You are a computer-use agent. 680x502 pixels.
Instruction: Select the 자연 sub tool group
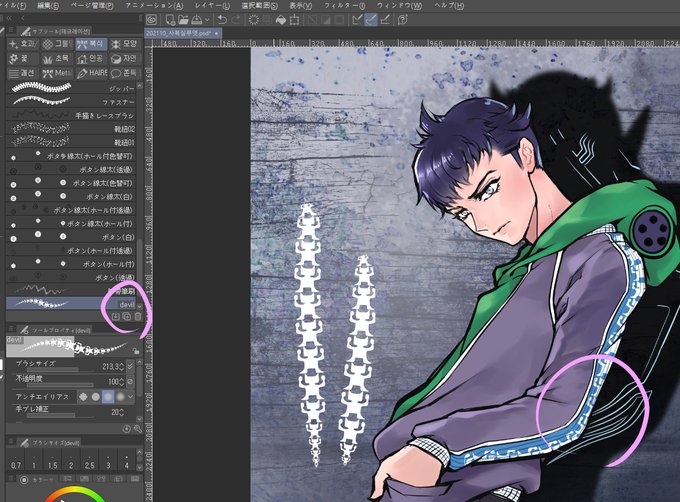124,59
